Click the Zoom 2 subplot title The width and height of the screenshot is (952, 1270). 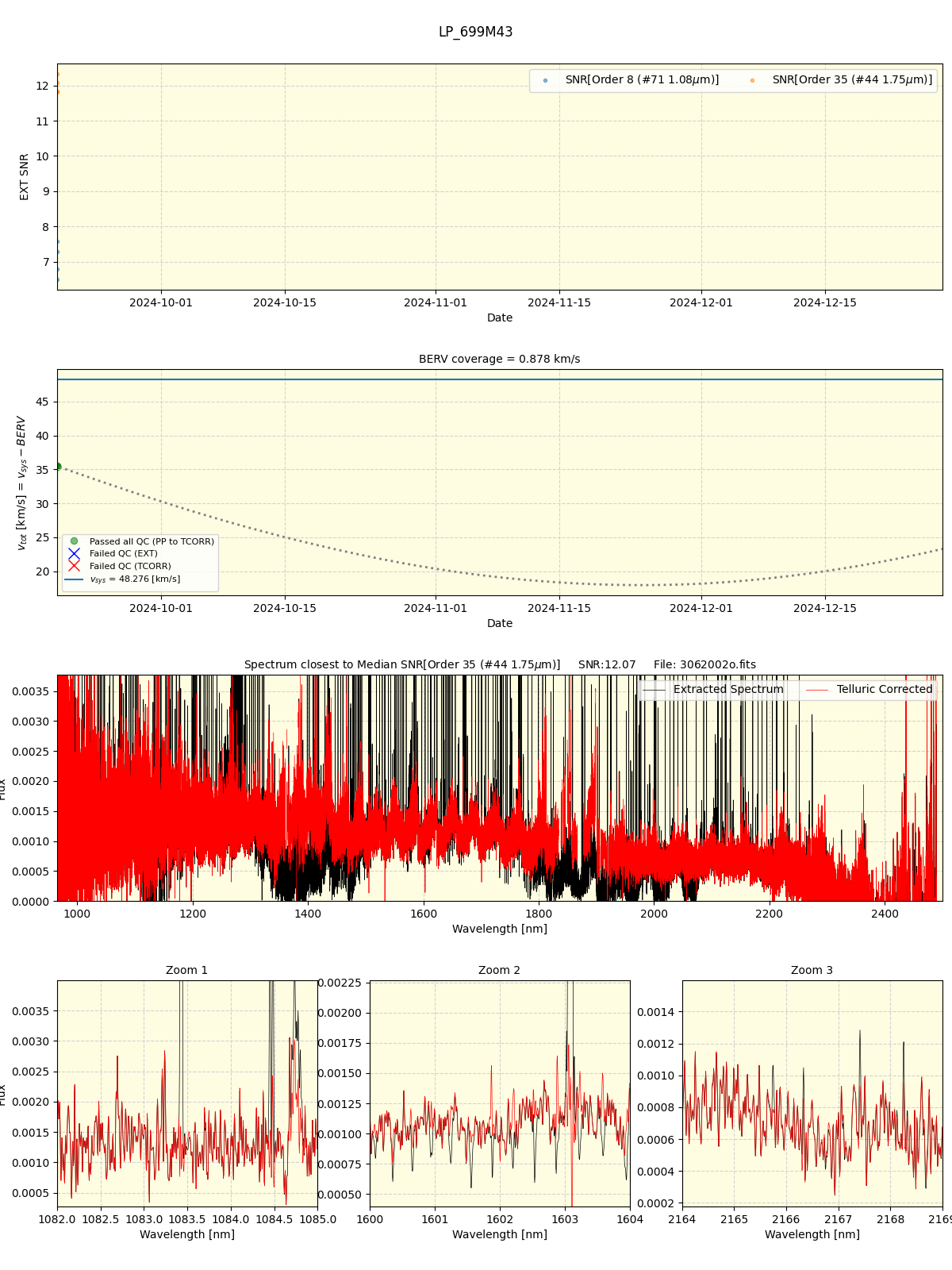[x=499, y=971]
